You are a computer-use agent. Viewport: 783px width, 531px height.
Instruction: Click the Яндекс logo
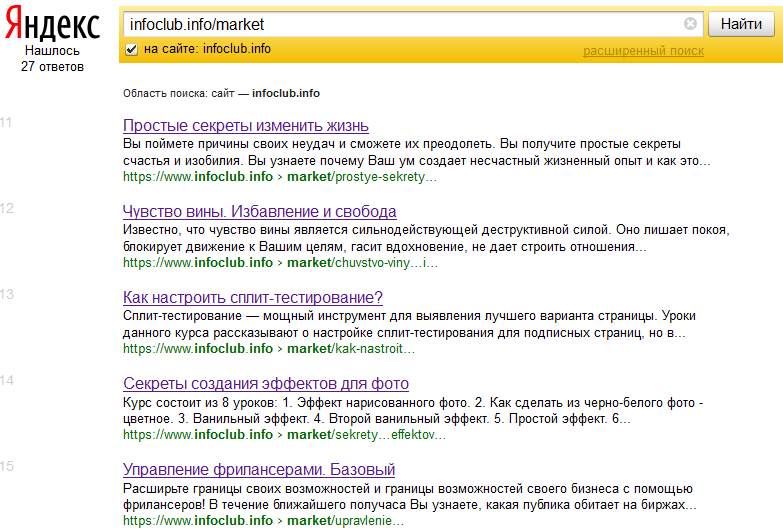52,23
